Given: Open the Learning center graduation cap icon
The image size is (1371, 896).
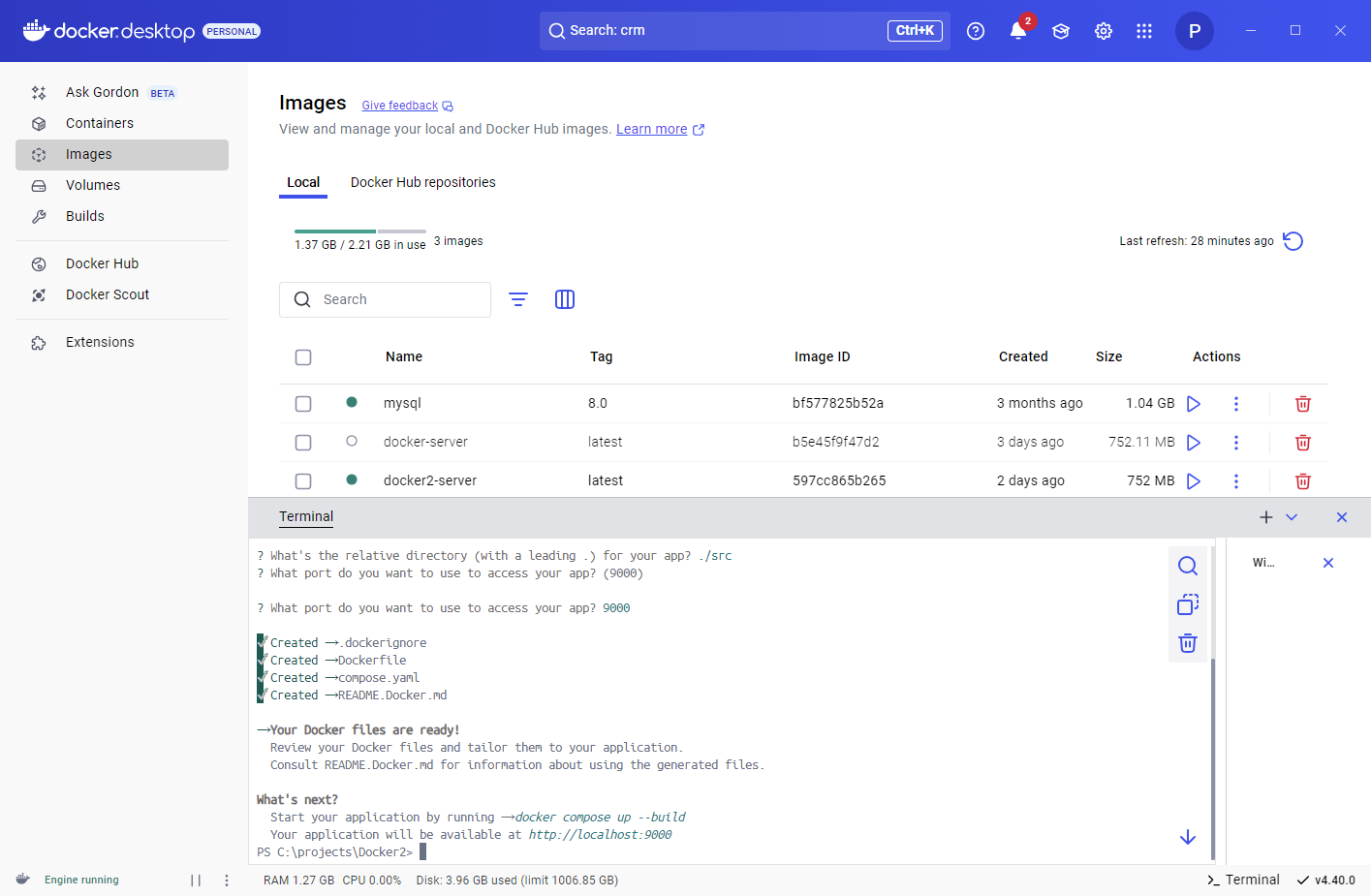Looking at the screenshot, I should [x=1061, y=31].
